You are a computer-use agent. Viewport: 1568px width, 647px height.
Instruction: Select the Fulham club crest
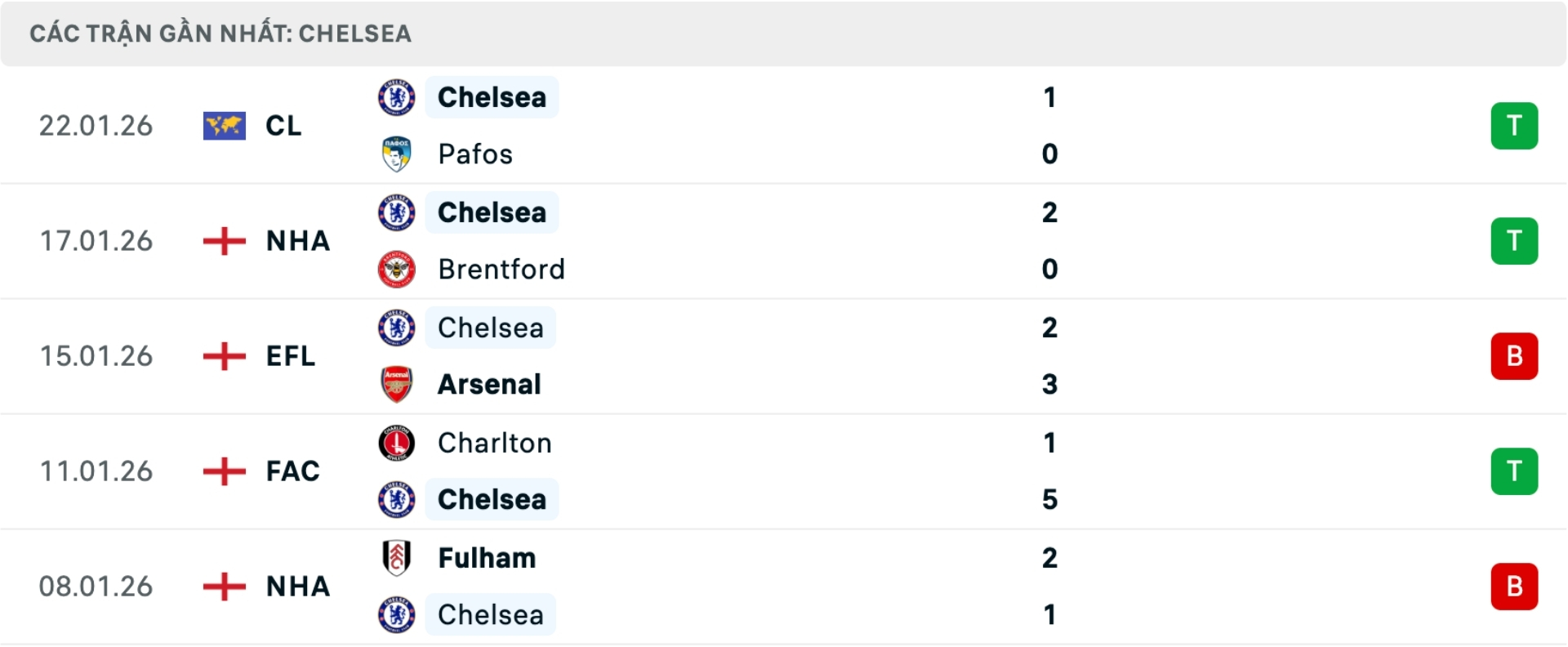[x=397, y=559]
